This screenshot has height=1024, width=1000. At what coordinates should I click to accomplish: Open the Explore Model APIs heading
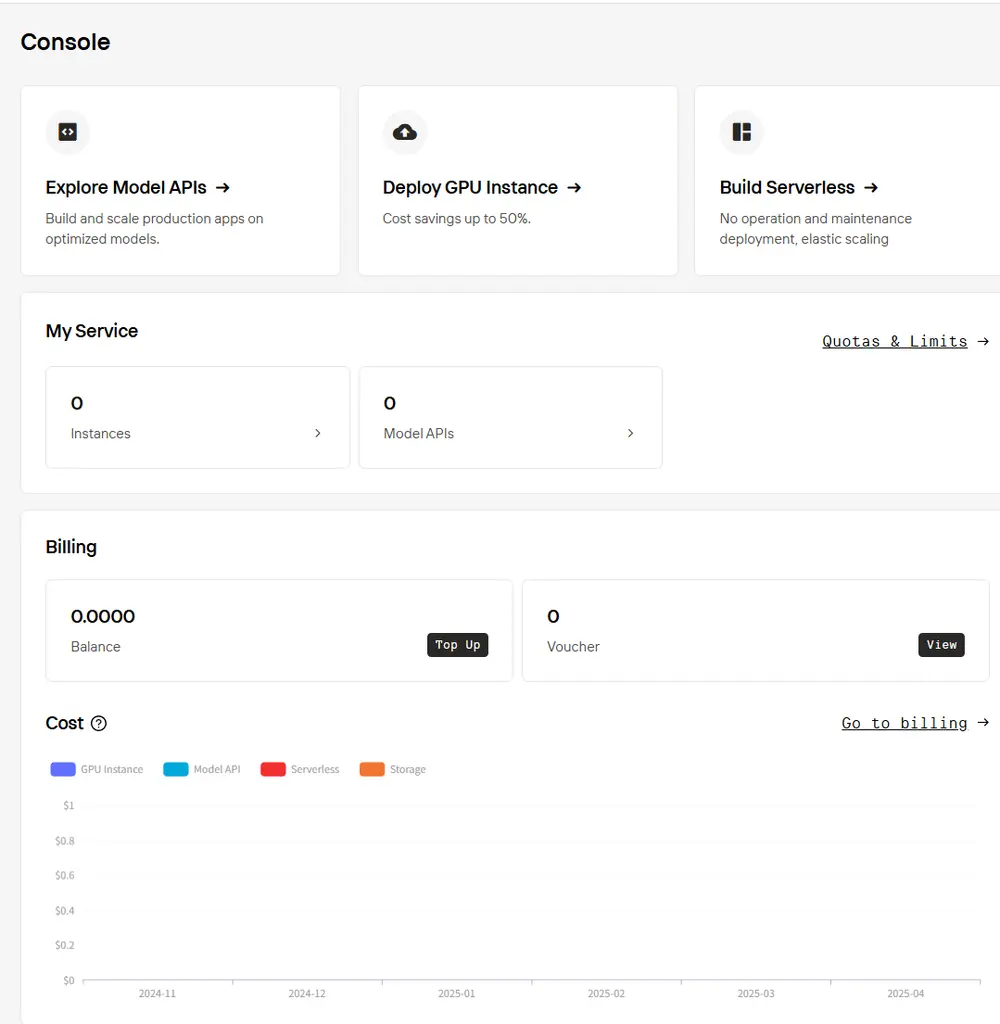pyautogui.click(x=126, y=188)
